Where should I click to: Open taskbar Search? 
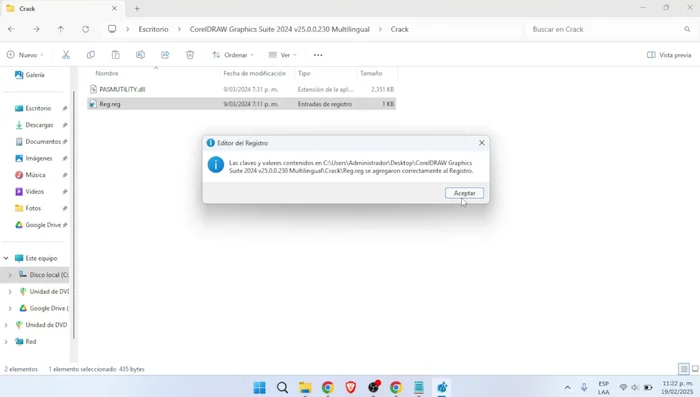(x=282, y=387)
